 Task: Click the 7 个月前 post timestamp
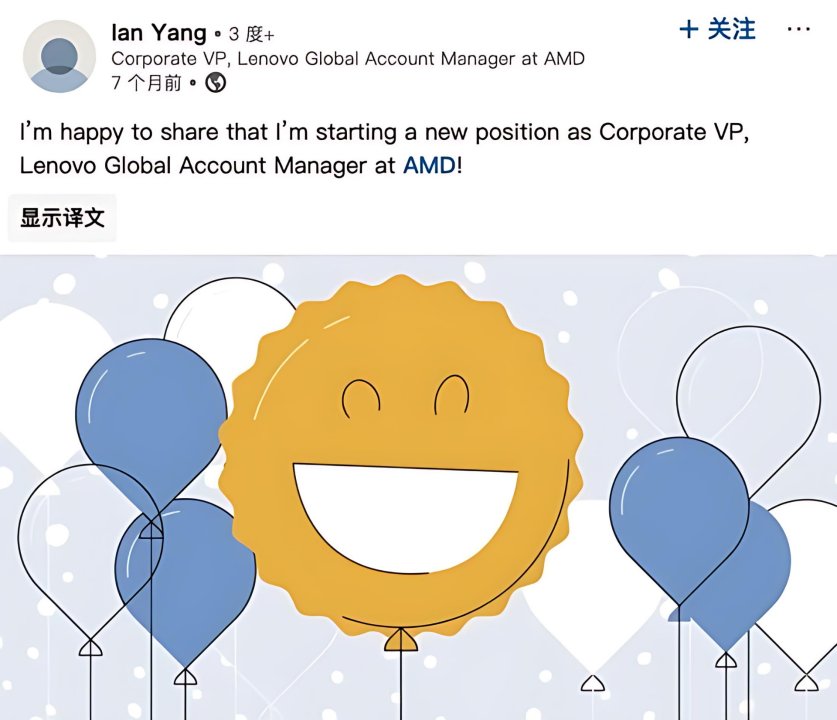pyautogui.click(x=146, y=83)
